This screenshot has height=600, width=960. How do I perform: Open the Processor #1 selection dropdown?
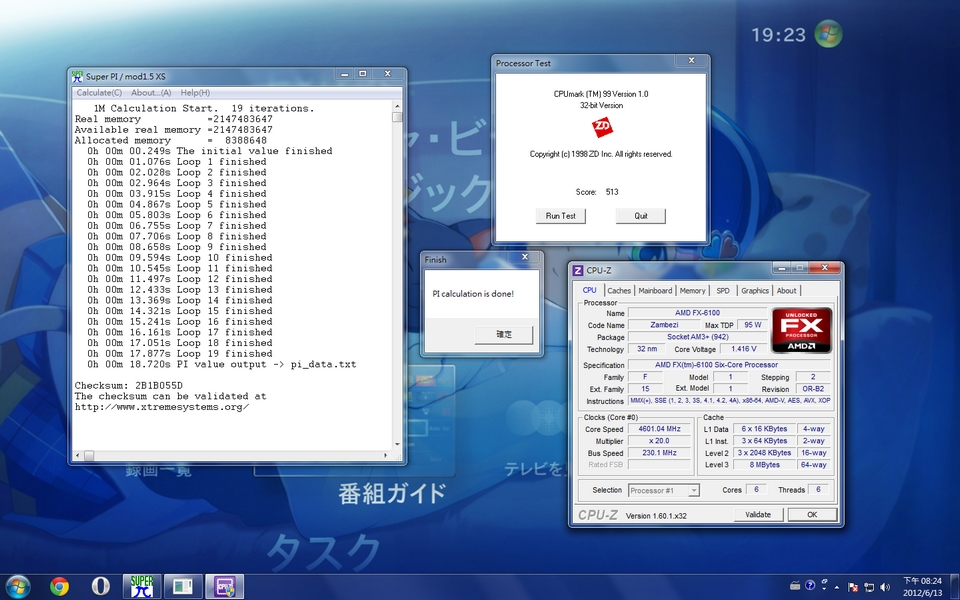pyautogui.click(x=663, y=490)
